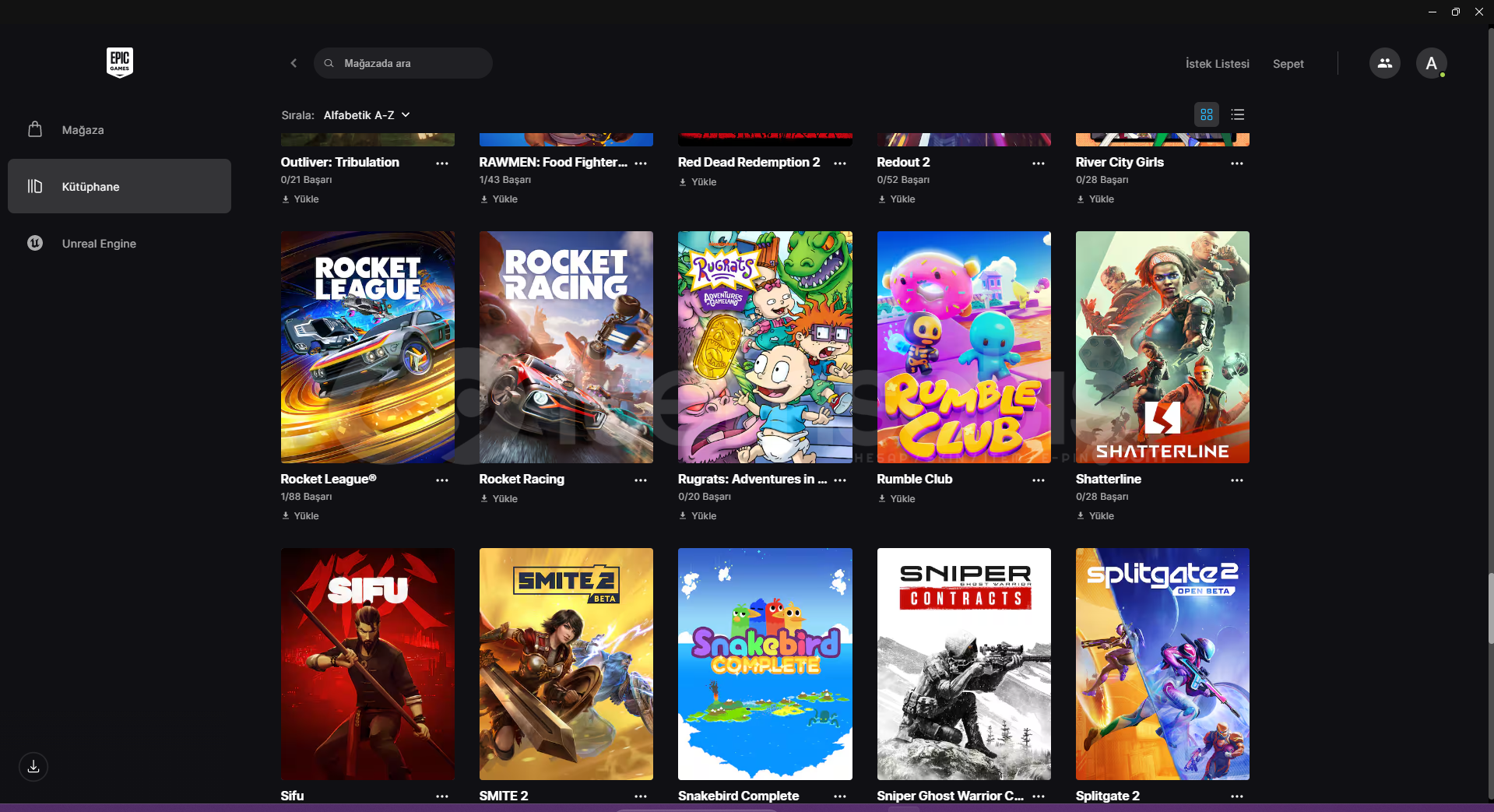Open the Rocket Racing cover art
Viewport: 1494px width, 812px height.
[x=566, y=347]
